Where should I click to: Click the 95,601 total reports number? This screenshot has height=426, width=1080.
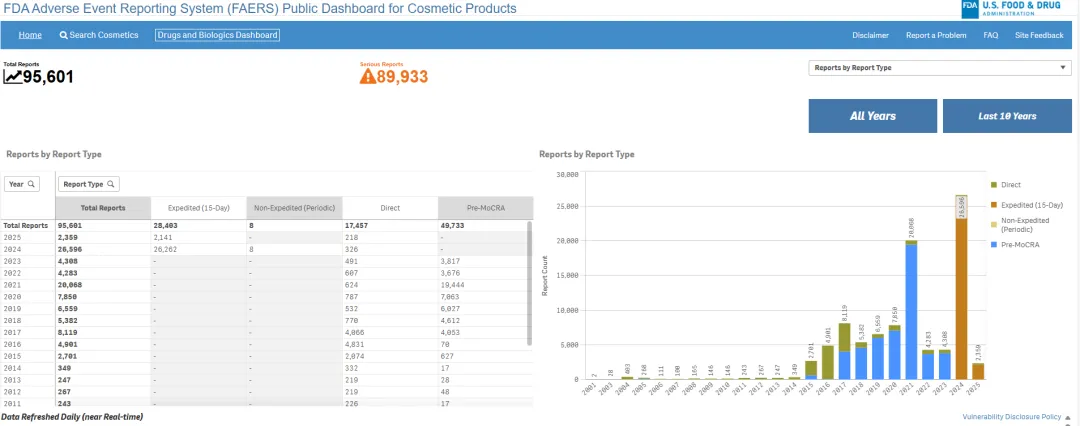tap(48, 77)
